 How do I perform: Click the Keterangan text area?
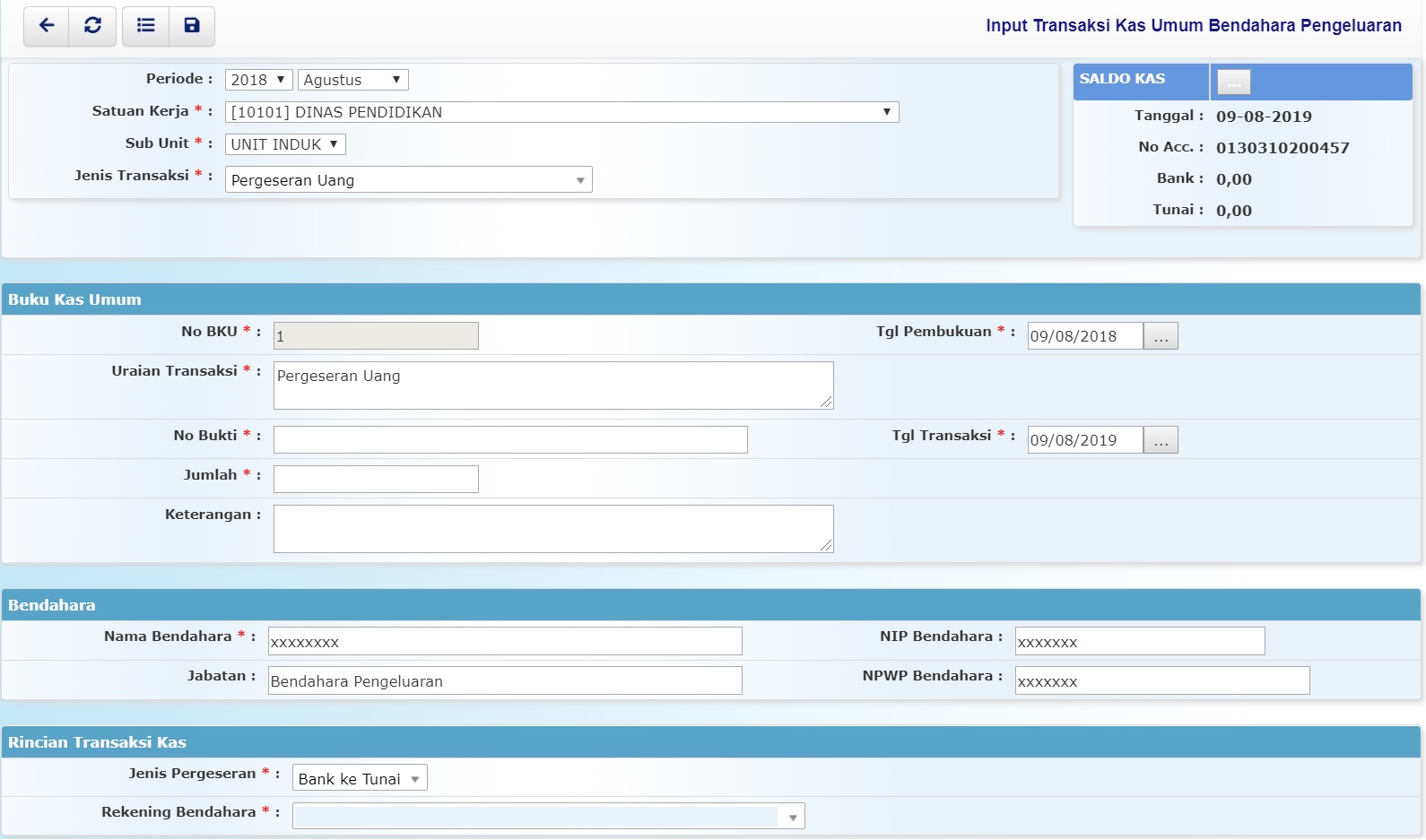pyautogui.click(x=552, y=529)
